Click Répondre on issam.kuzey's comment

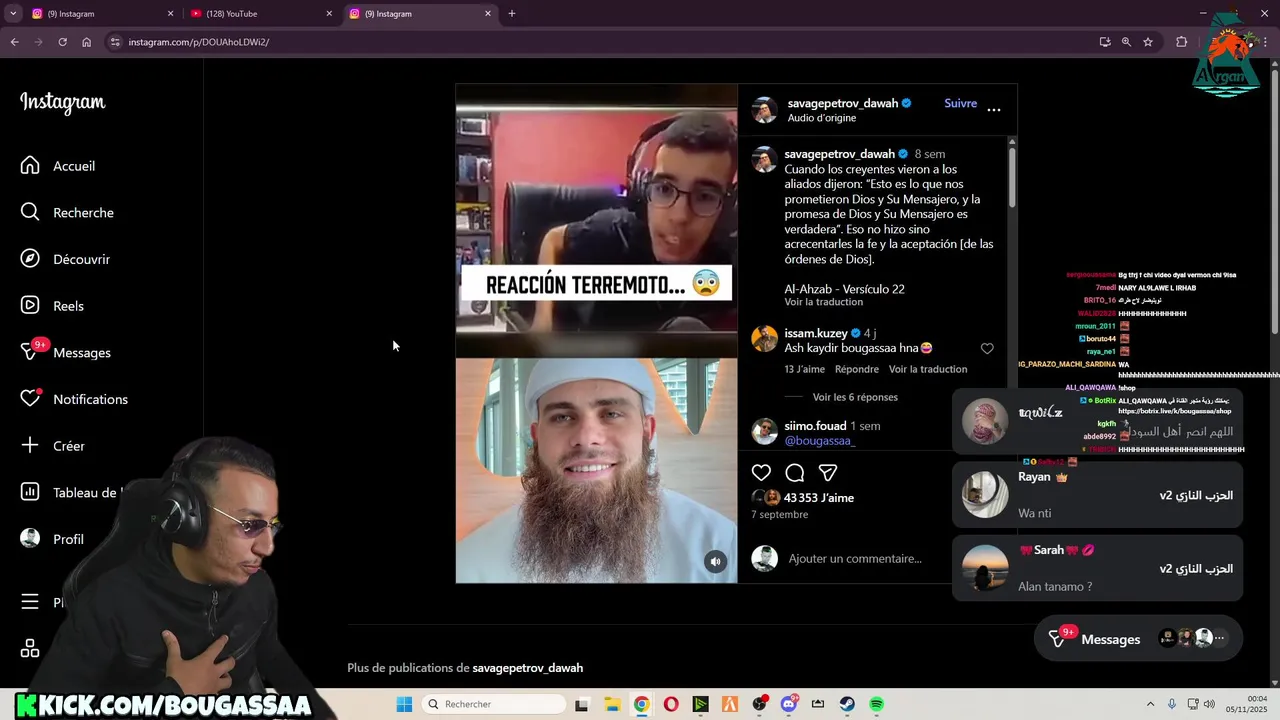click(x=857, y=369)
